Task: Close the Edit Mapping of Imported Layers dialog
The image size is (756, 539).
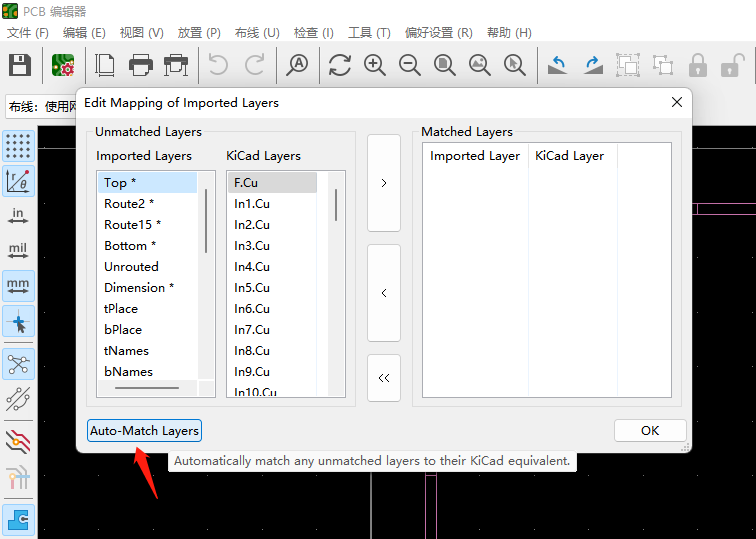Action: 677,102
